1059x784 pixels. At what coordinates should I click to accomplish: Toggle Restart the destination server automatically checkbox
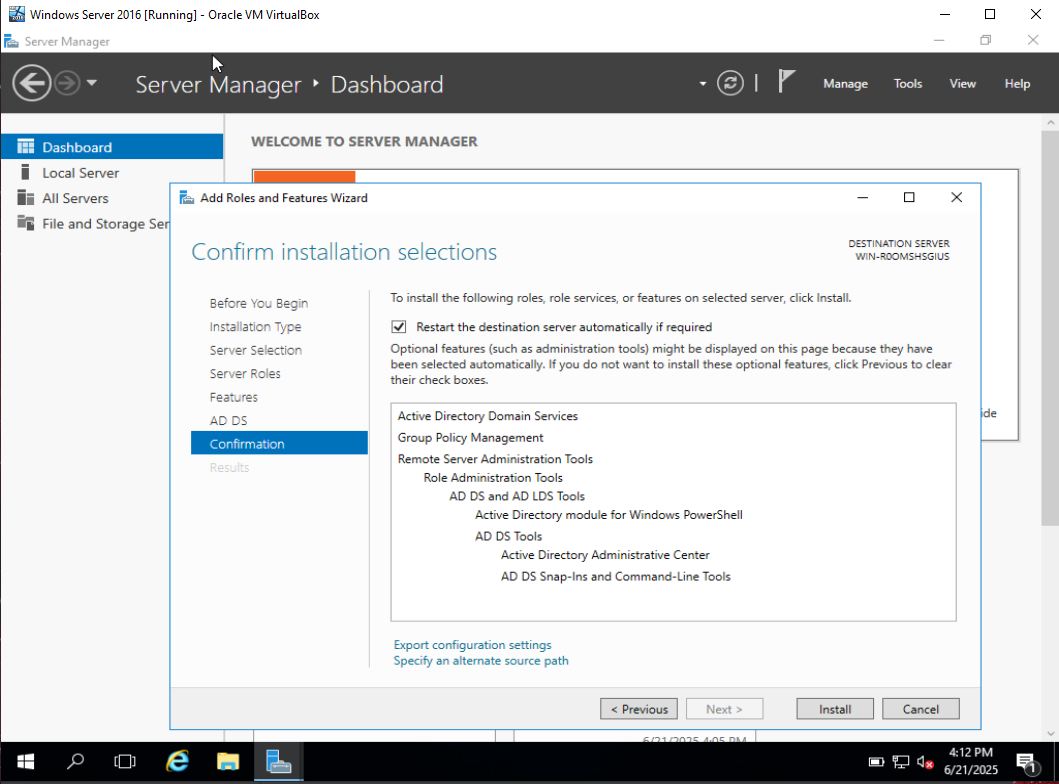coord(398,327)
